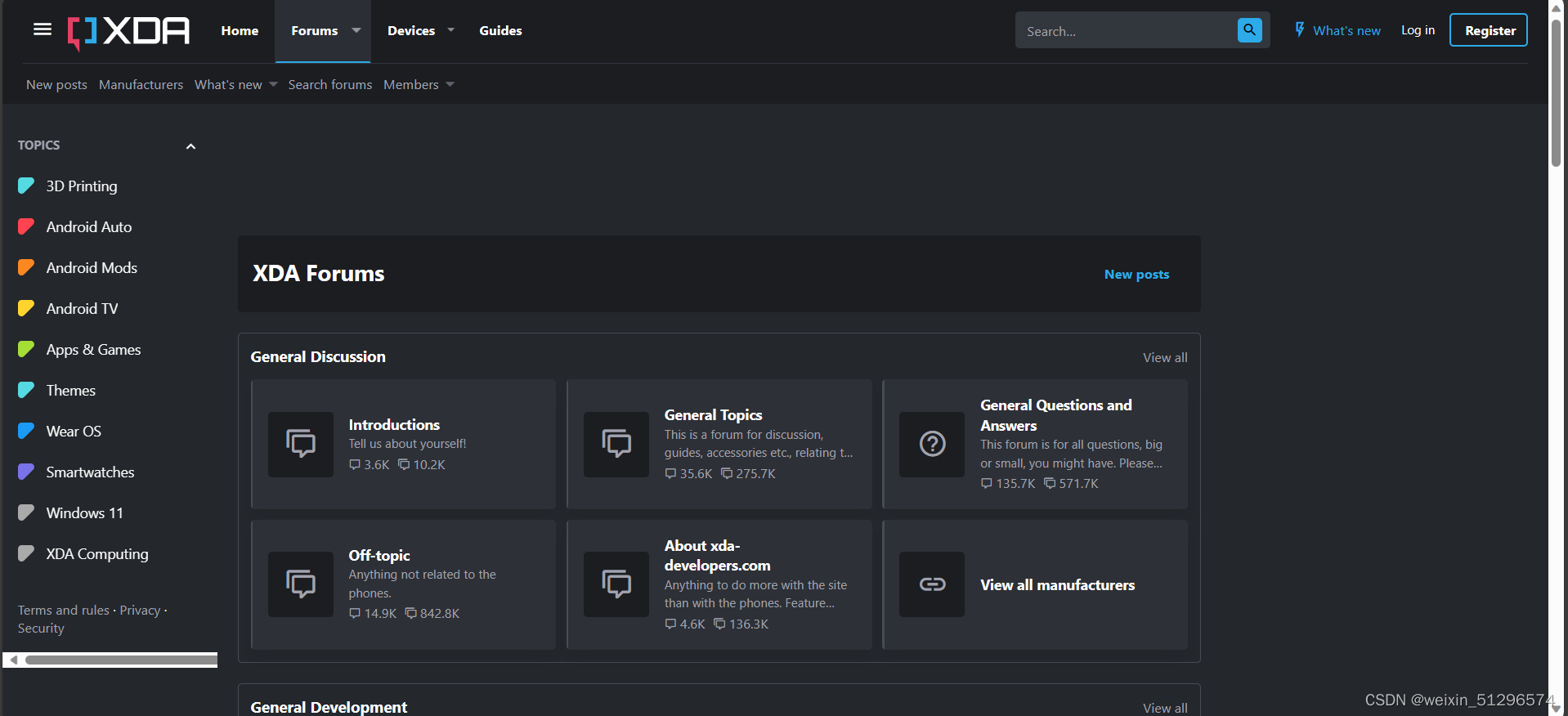Click the What's new link in header
1568x716 pixels.
(x=1346, y=30)
